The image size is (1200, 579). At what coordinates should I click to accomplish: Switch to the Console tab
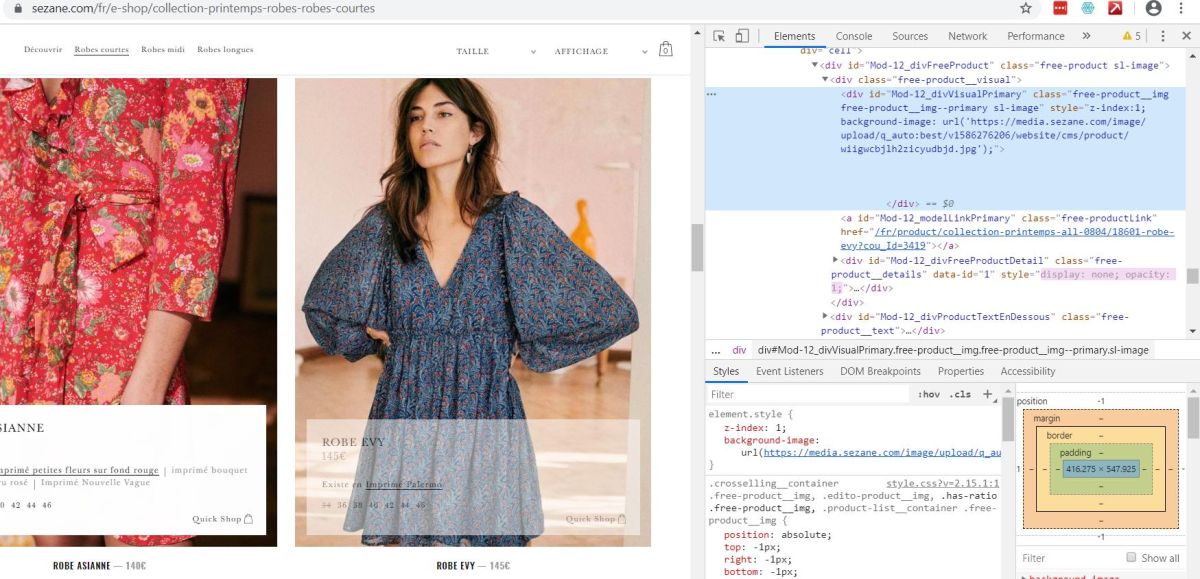[x=853, y=36]
